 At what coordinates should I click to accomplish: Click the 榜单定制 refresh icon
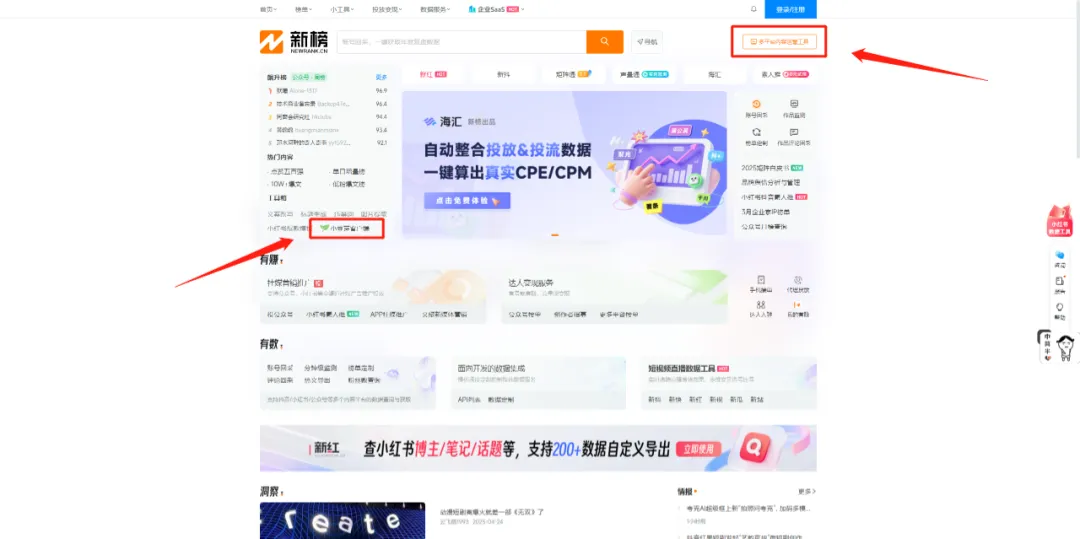point(756,131)
